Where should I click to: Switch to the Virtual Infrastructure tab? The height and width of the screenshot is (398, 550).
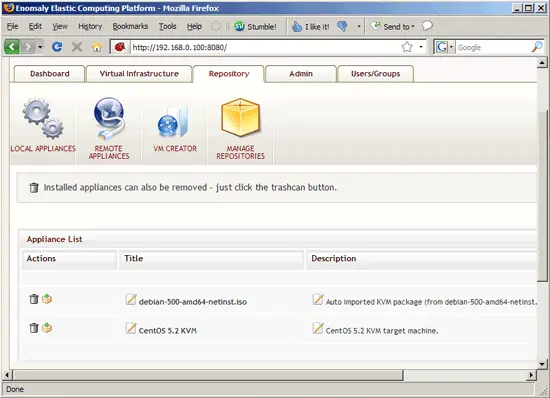click(x=139, y=74)
